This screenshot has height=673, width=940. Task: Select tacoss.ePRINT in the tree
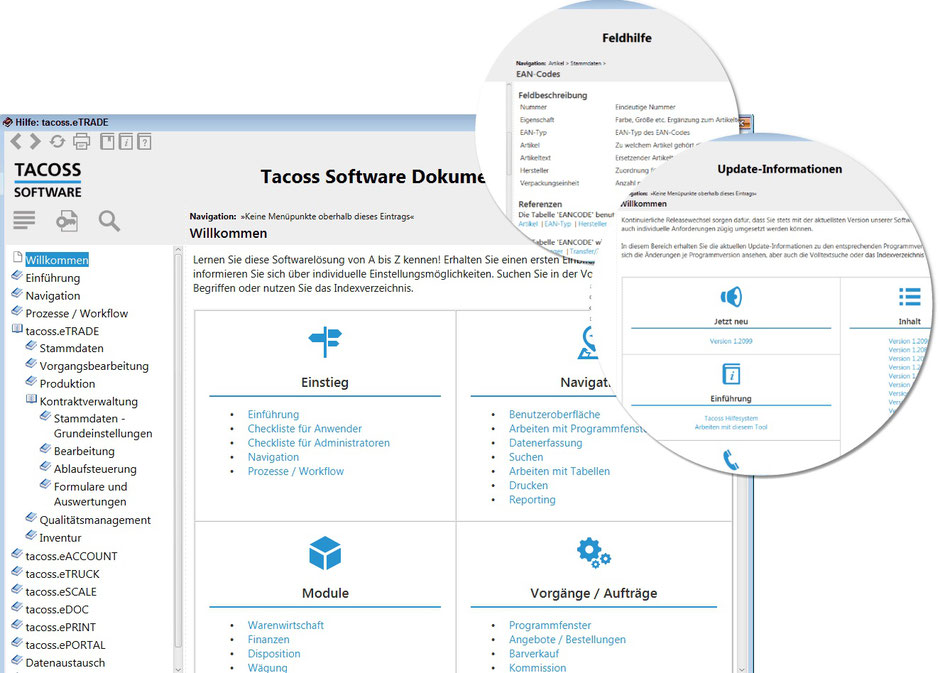pos(61,627)
